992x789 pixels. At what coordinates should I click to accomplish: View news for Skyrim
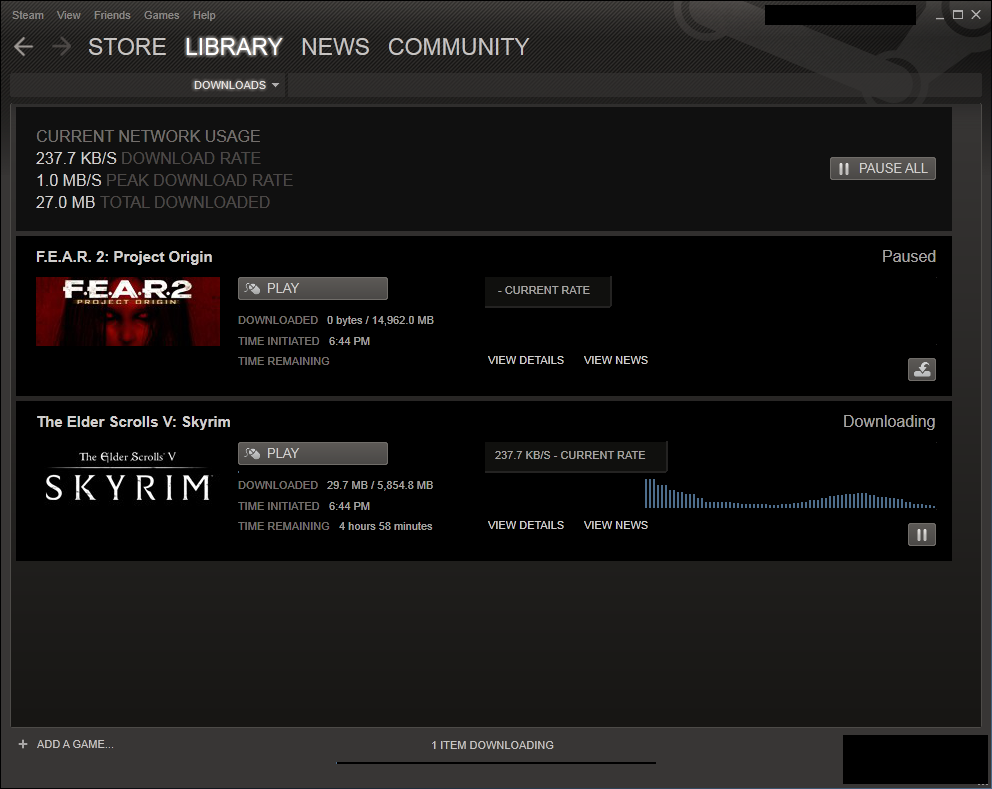pos(616,525)
